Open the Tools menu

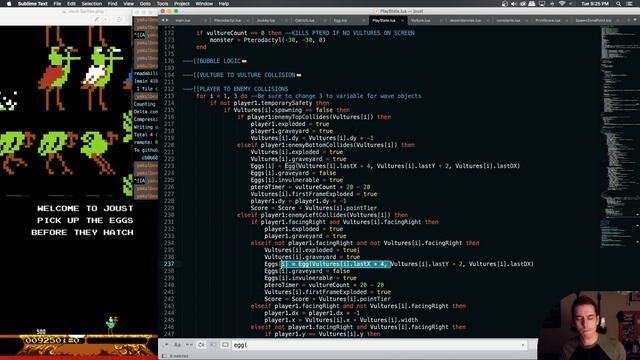[162, 4]
